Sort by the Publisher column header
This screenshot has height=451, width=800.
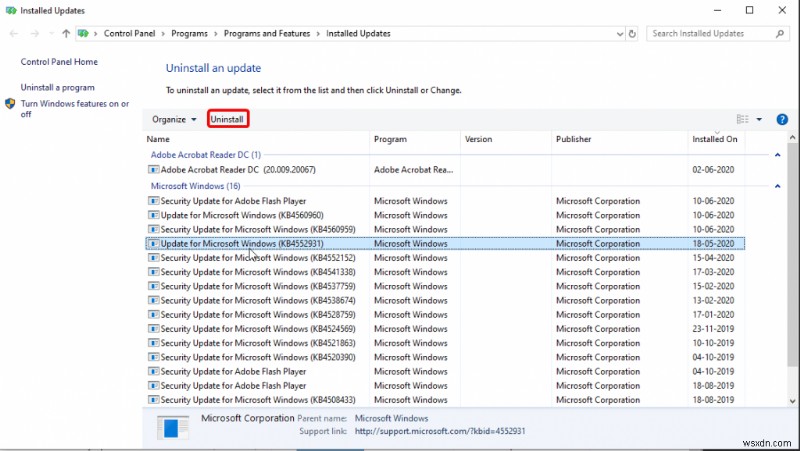pos(619,139)
